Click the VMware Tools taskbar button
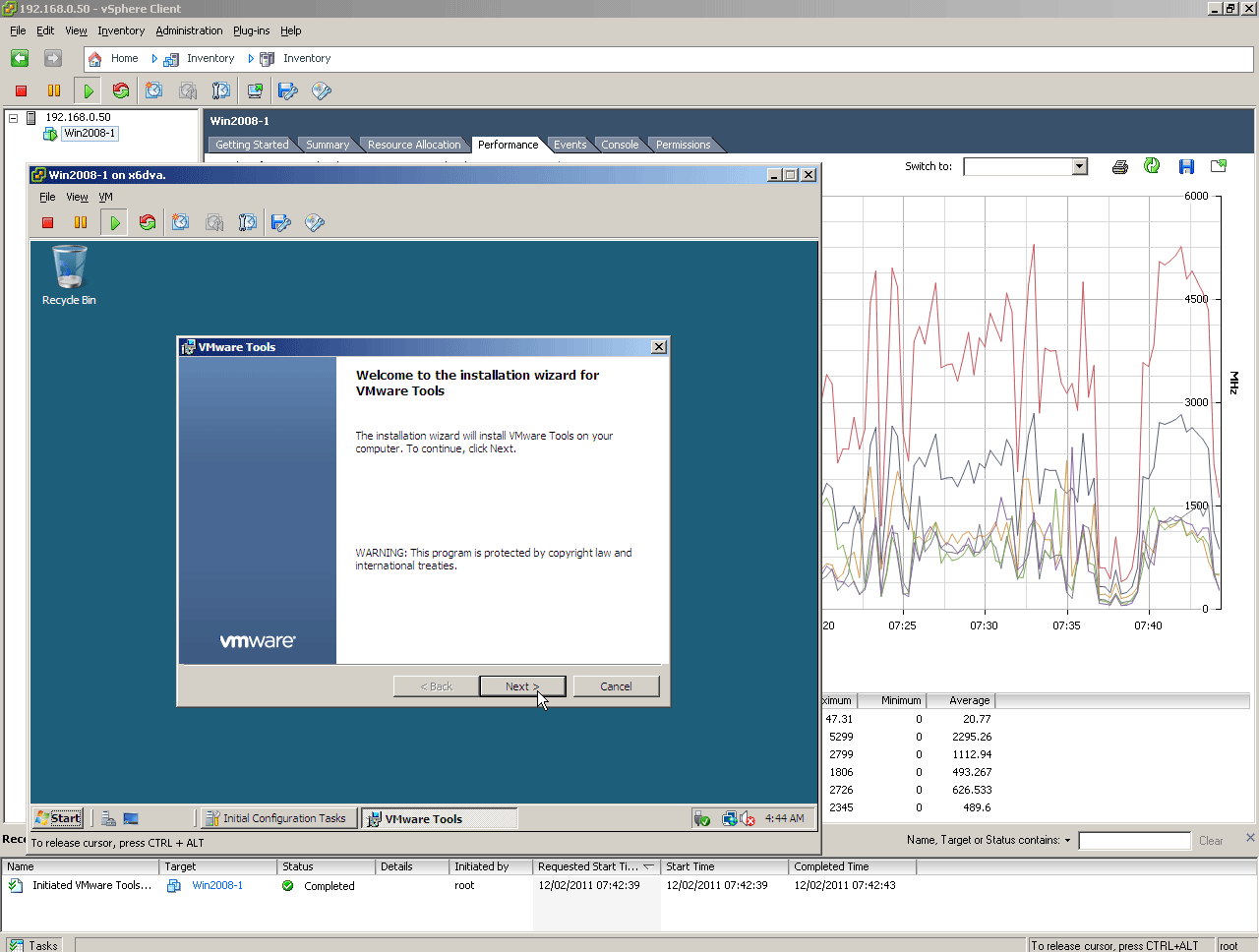 439,818
